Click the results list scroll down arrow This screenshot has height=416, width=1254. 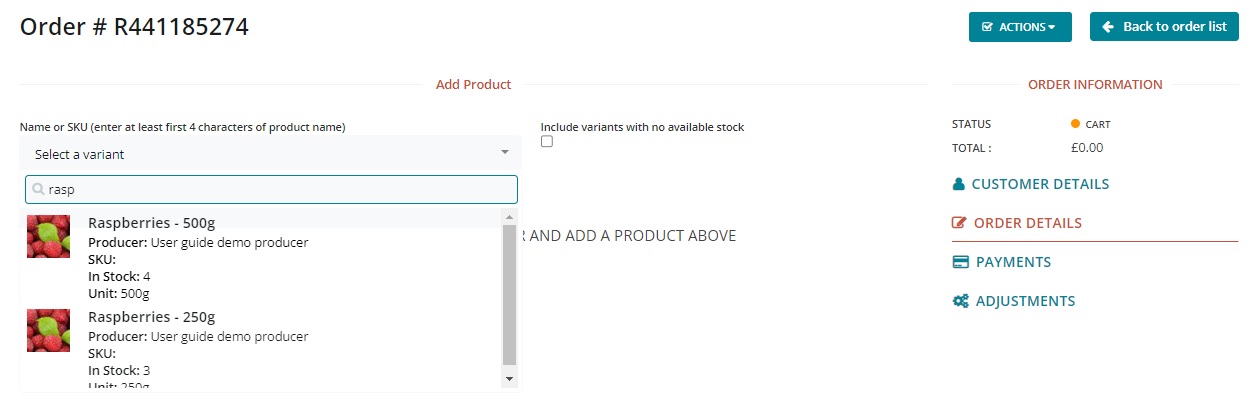pyautogui.click(x=509, y=378)
